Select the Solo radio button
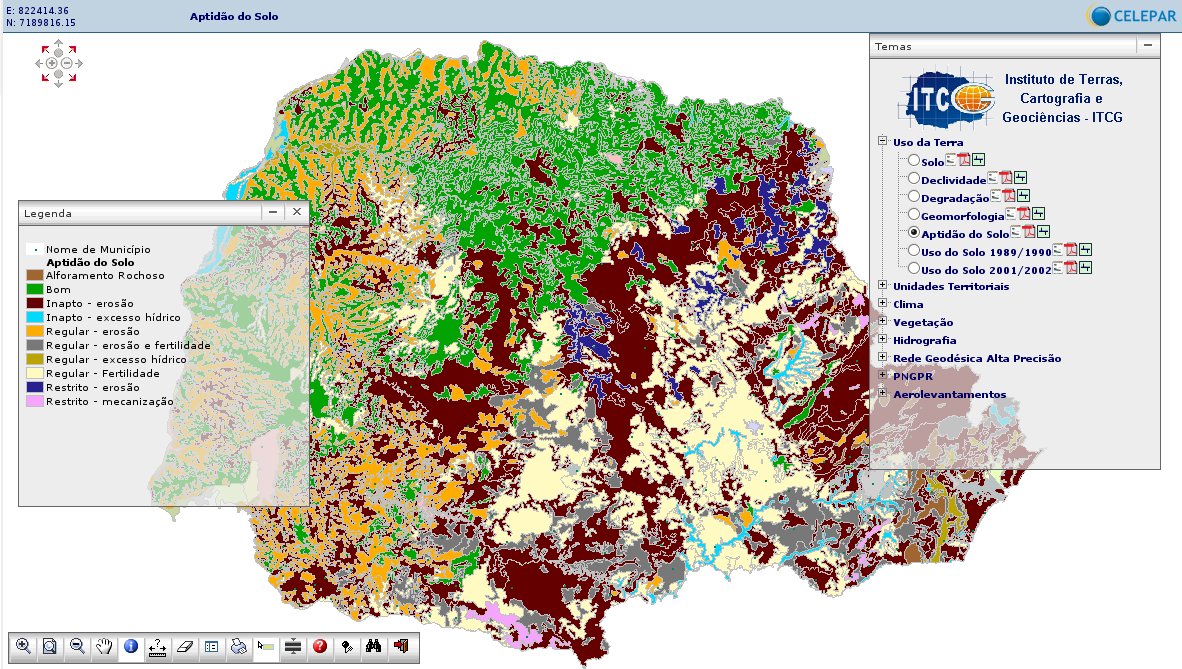1182x669 pixels. 913,161
